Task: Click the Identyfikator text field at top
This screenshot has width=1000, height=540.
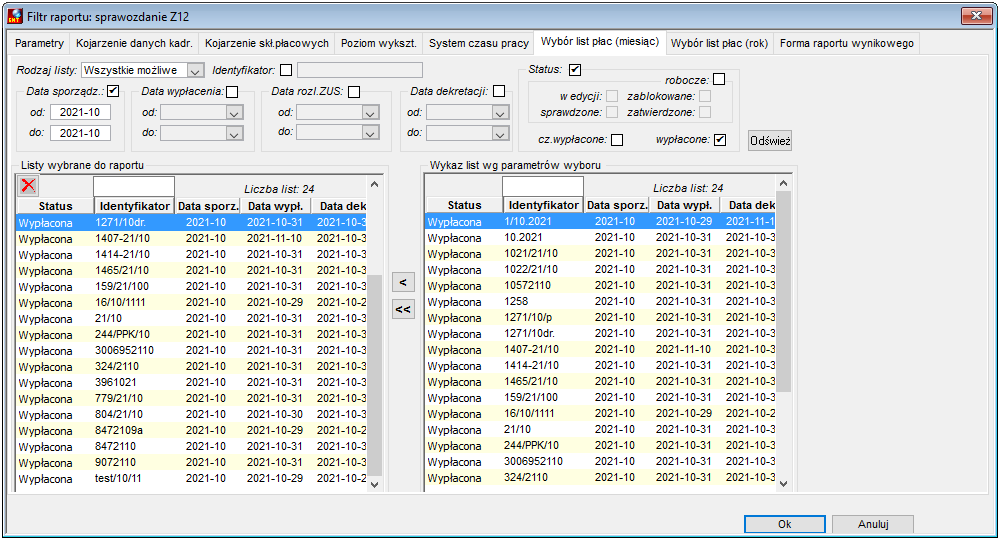Action: coord(360,70)
